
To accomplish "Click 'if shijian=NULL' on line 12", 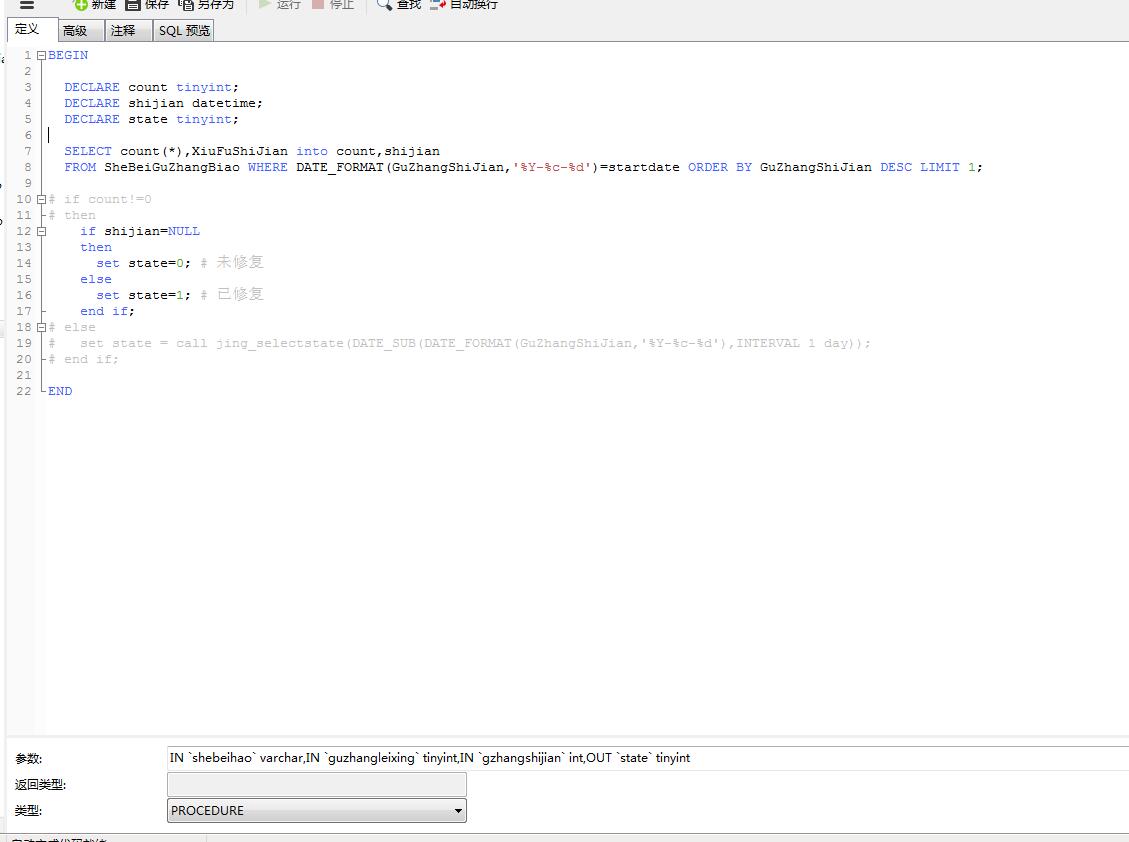I will 140,231.
